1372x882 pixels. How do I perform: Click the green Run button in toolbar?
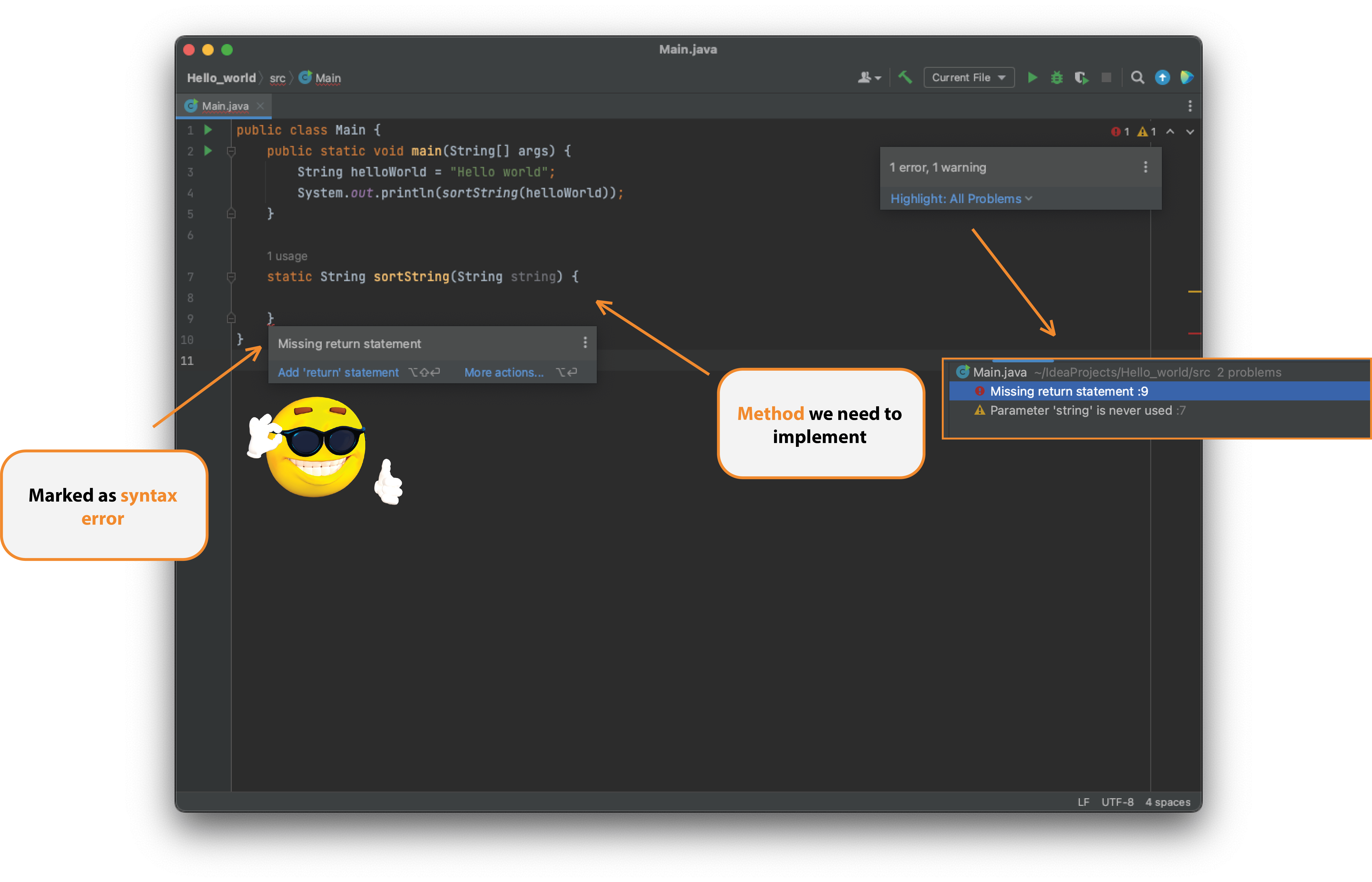tap(1033, 77)
